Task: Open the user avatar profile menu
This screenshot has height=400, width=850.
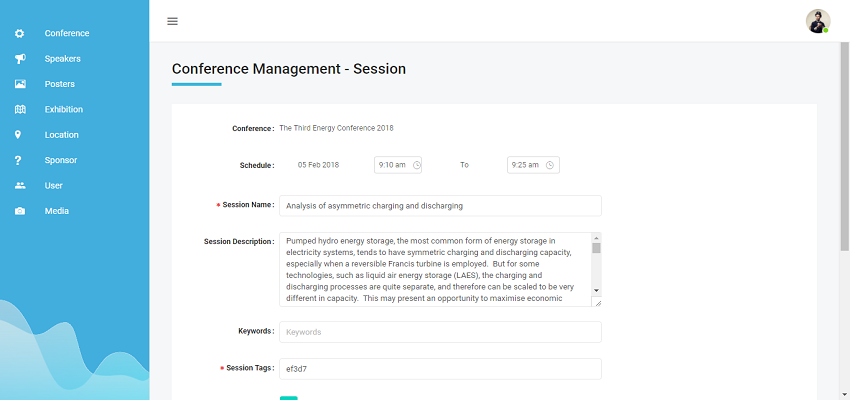Action: [818, 21]
